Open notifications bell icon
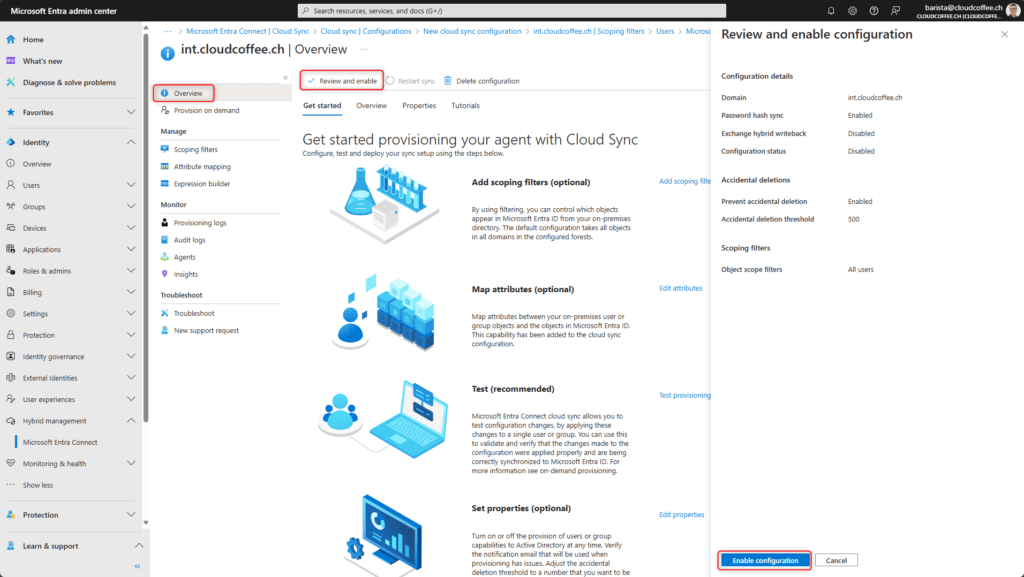1024x577 pixels. pos(831,10)
